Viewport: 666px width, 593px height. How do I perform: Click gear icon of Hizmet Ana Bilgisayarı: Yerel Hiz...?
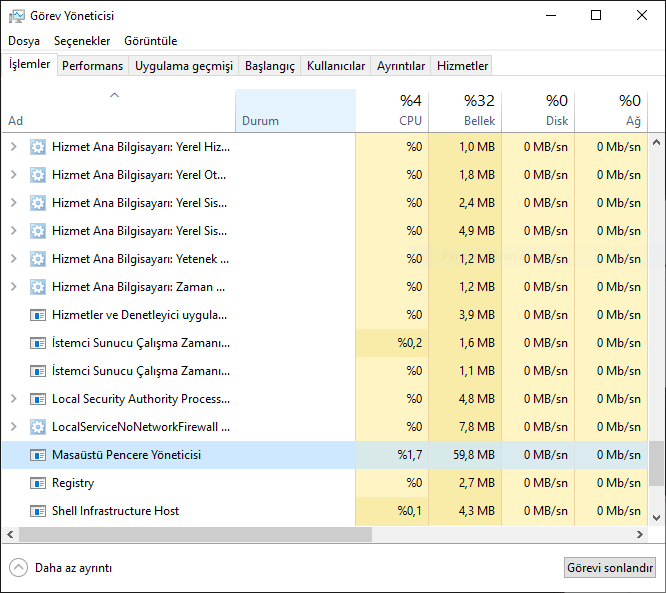click(38, 147)
